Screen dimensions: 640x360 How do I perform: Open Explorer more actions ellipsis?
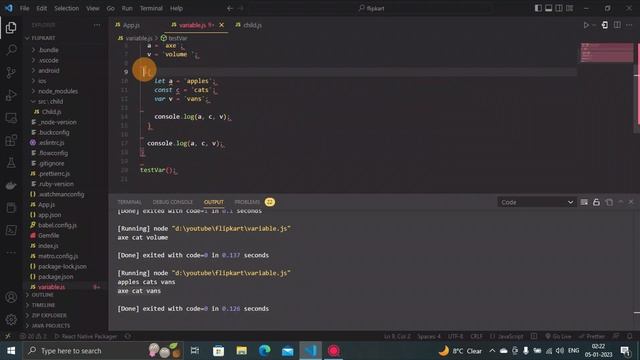[97, 25]
